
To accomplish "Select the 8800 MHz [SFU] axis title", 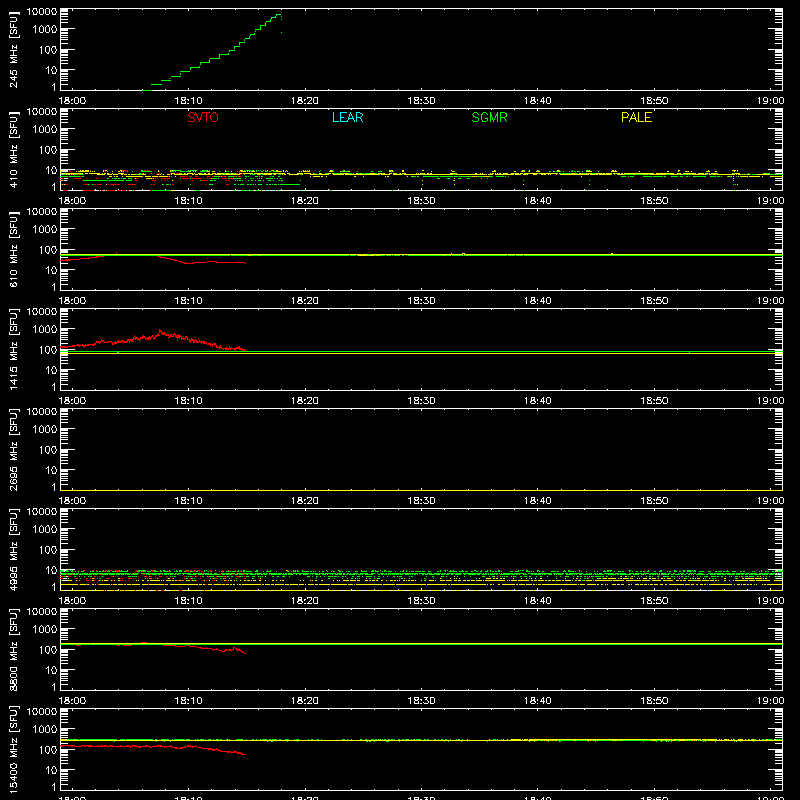I will (x=14, y=650).
